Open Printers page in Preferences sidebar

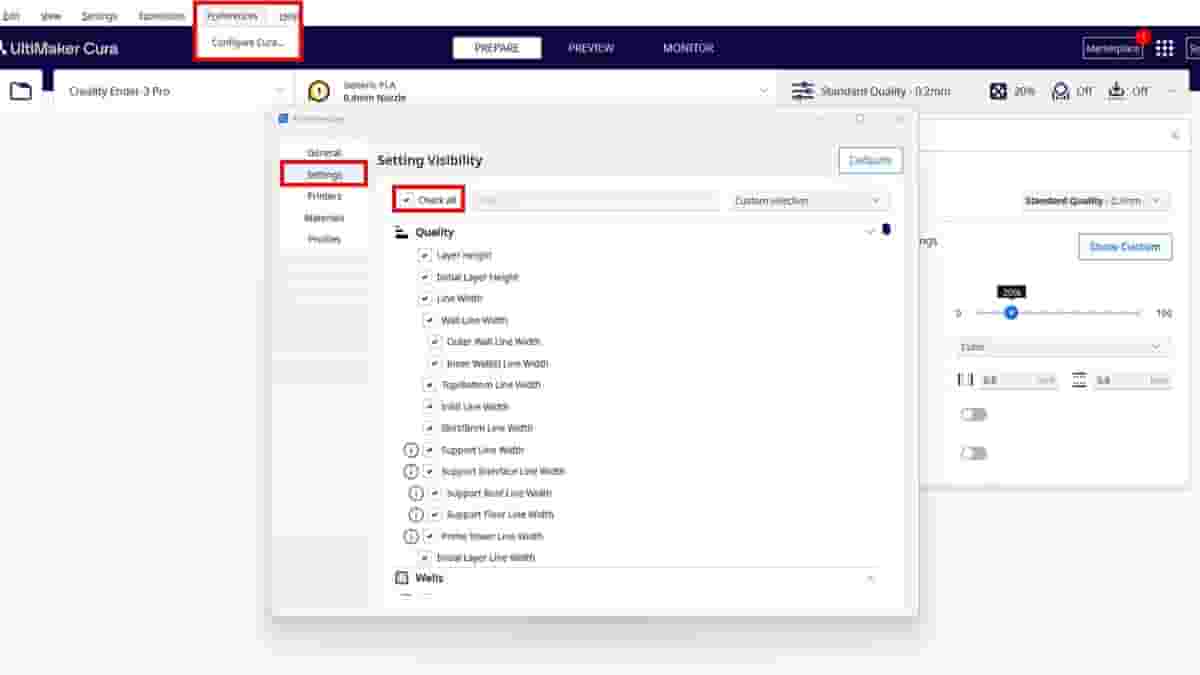tap(324, 196)
